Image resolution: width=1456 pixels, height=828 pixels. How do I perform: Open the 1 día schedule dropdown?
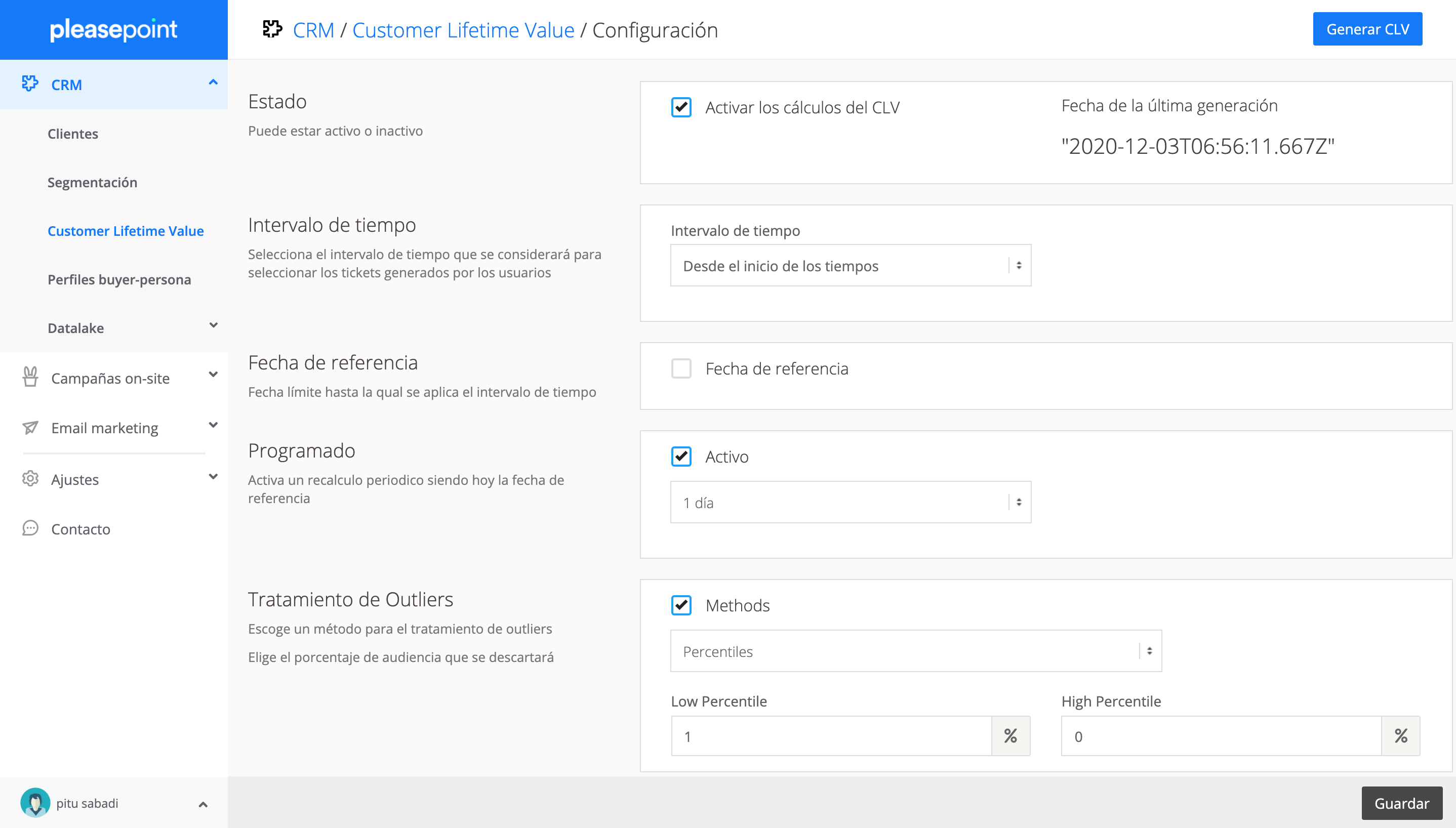pos(851,503)
